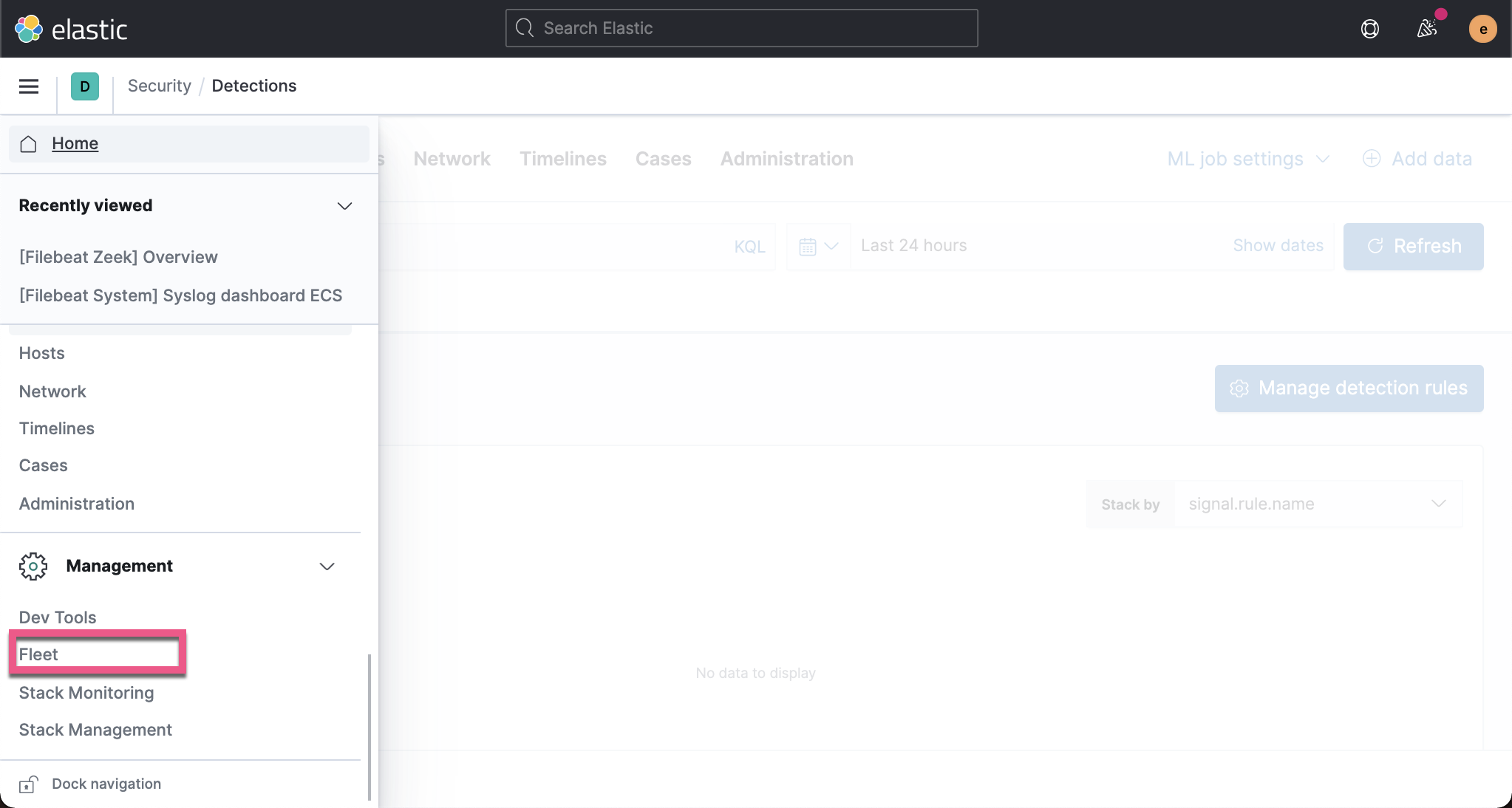
Task: Open the help lifebuoy icon
Action: 1369,28
